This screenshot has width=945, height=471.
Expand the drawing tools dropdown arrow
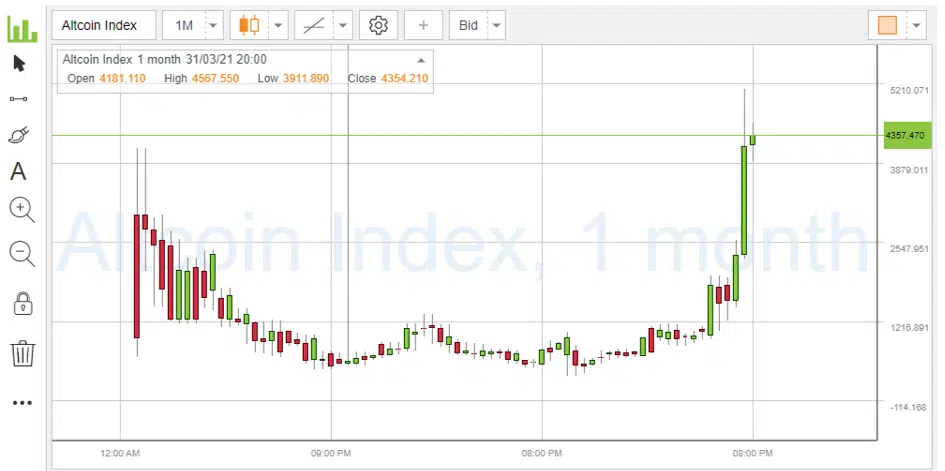click(342, 25)
